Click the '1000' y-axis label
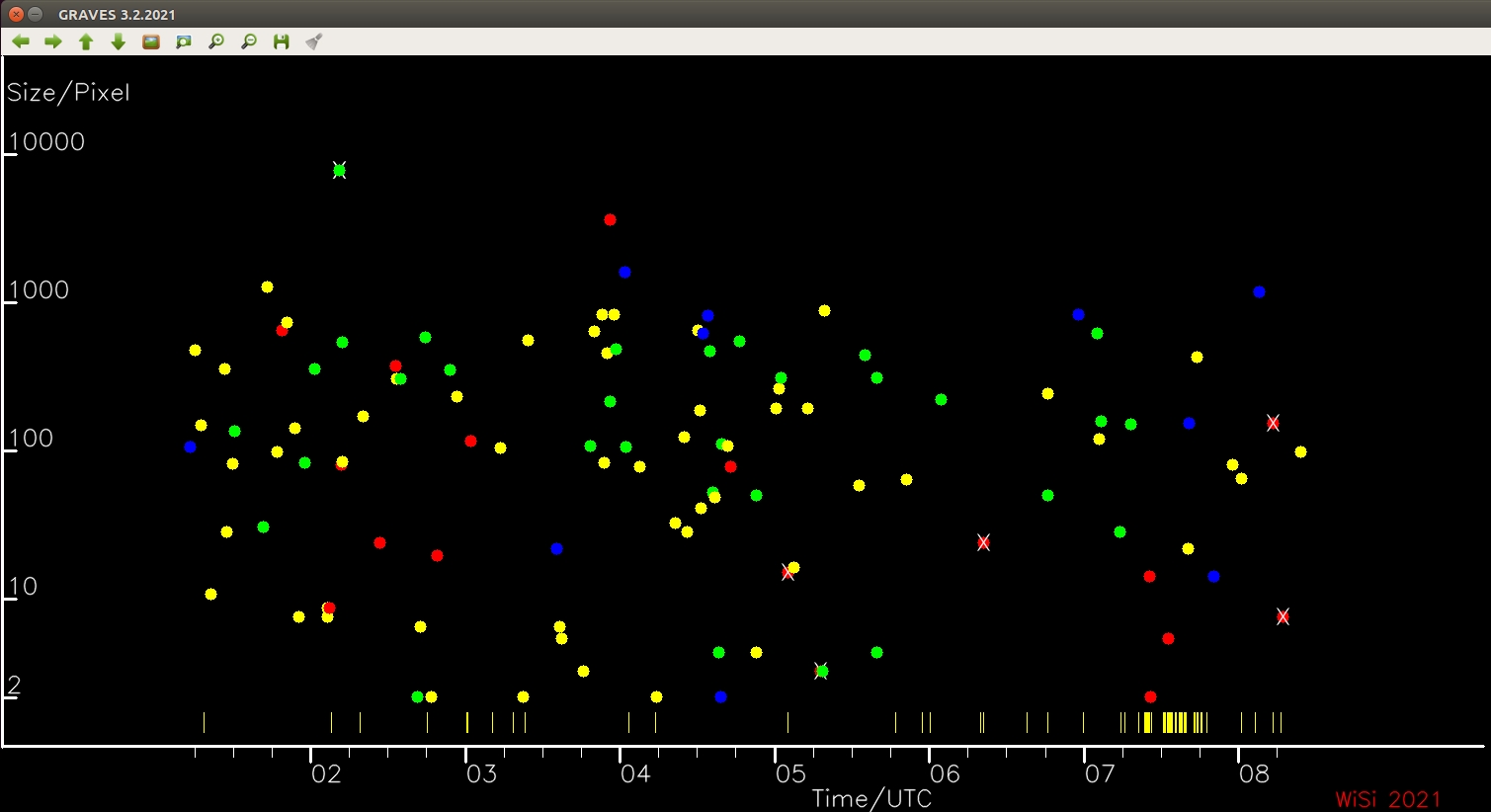 click(x=39, y=289)
